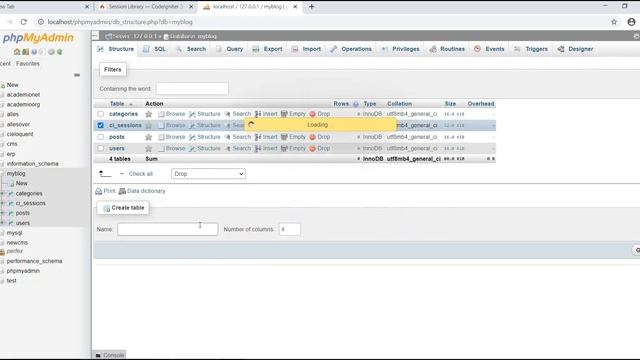Open the Triggers tab
This screenshot has height=360, width=640.
pyautogui.click(x=531, y=49)
